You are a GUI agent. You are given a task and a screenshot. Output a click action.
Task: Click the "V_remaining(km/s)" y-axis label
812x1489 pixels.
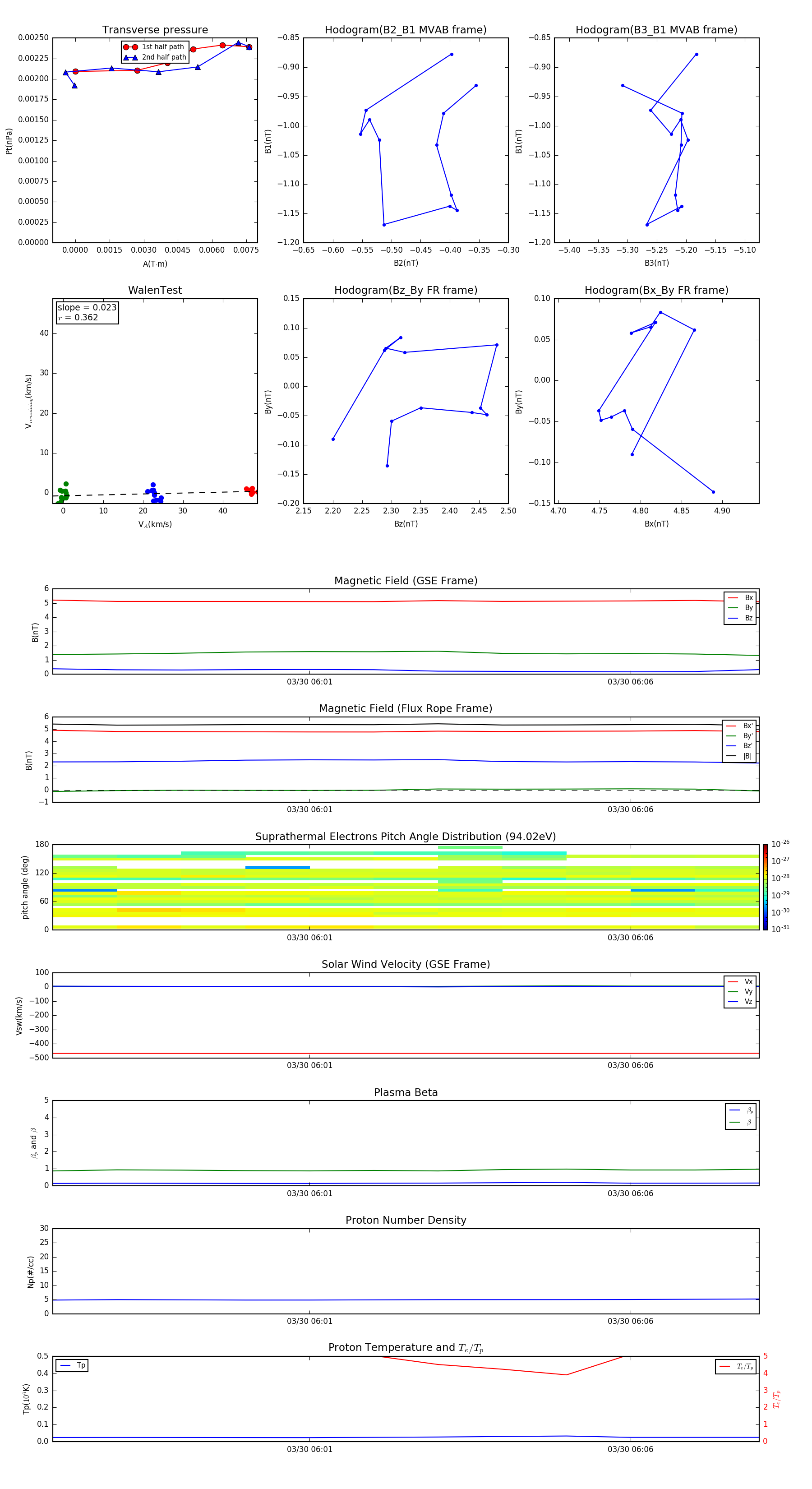pyautogui.click(x=28, y=401)
